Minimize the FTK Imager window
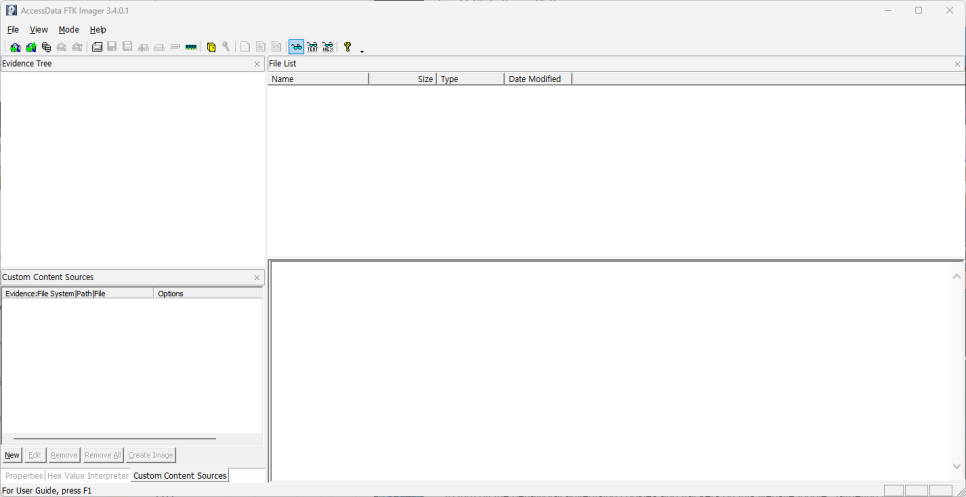The height and width of the screenshot is (497, 966). pos(888,10)
